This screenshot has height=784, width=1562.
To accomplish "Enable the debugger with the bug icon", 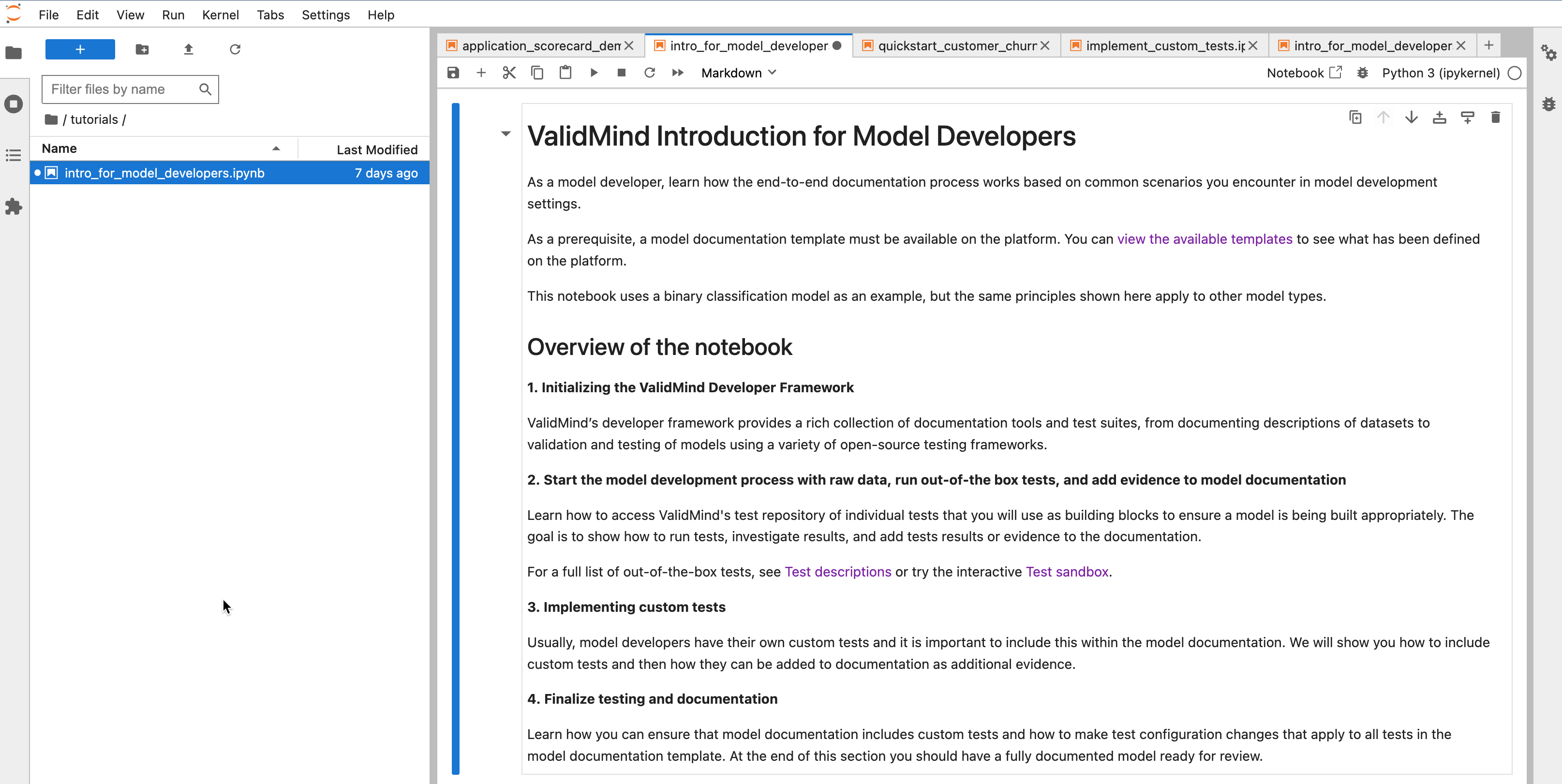I will click(x=1363, y=73).
